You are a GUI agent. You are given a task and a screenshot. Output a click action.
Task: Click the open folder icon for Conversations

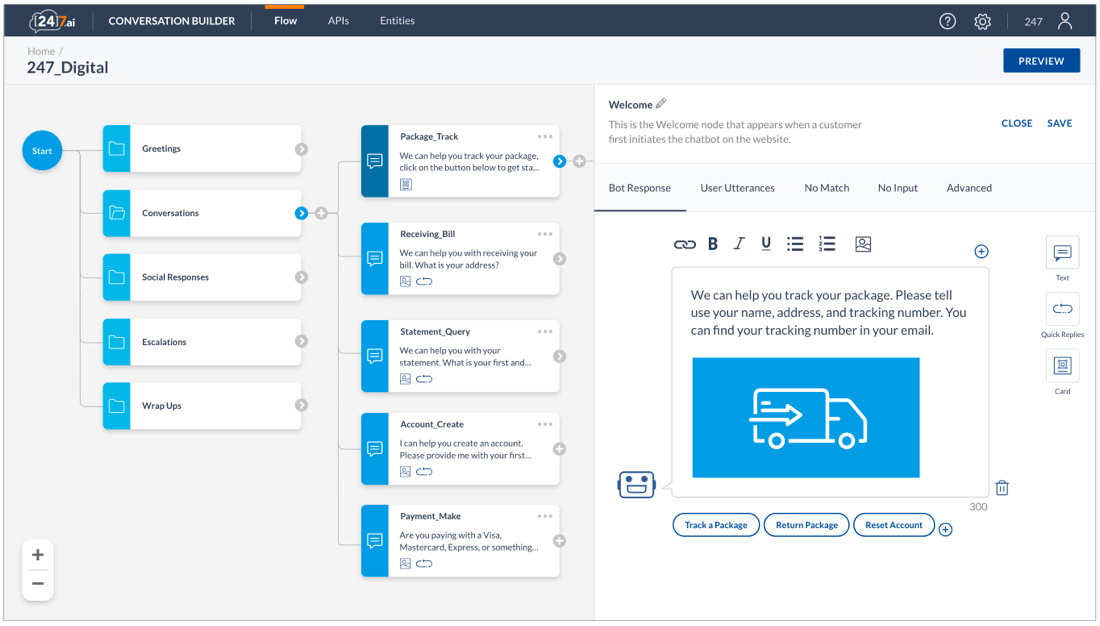pyautogui.click(x=116, y=213)
